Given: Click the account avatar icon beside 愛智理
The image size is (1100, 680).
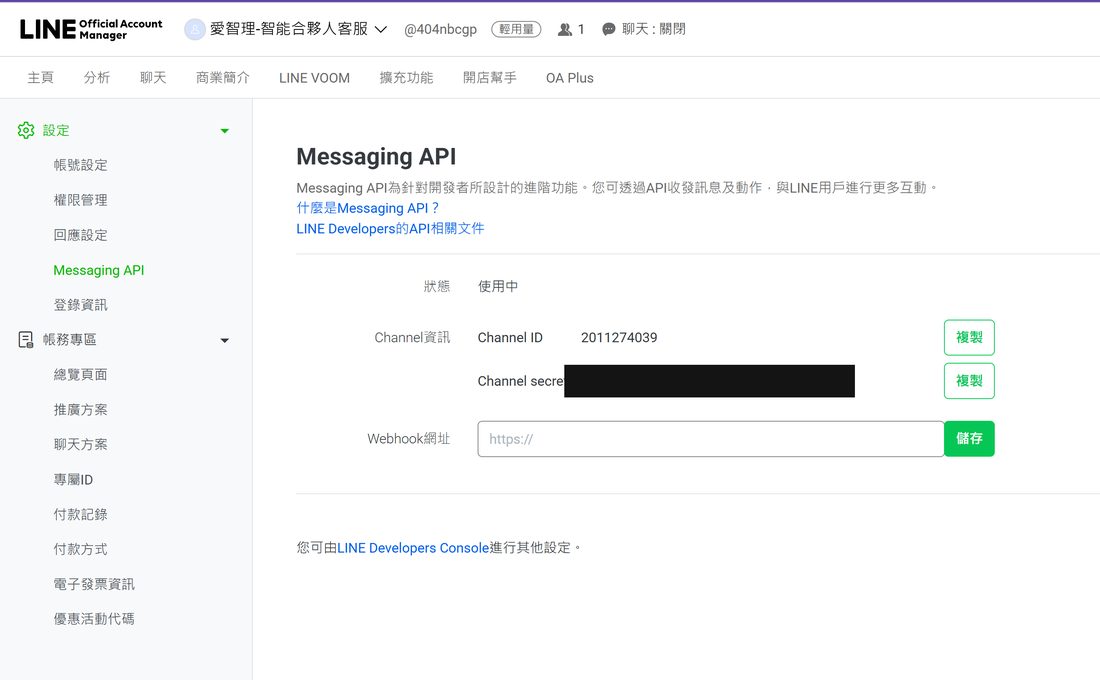Looking at the screenshot, I should [x=194, y=29].
